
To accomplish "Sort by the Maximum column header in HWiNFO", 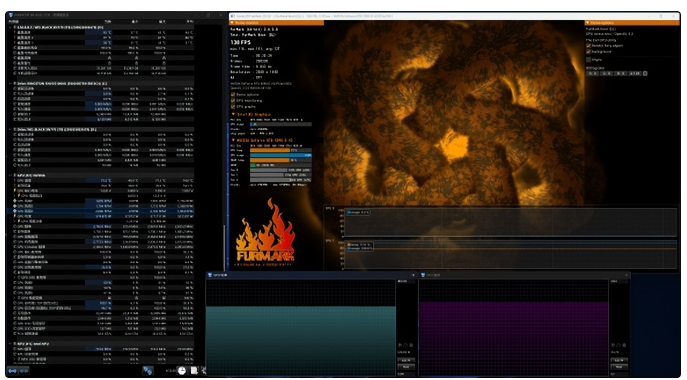I will (x=162, y=21).
